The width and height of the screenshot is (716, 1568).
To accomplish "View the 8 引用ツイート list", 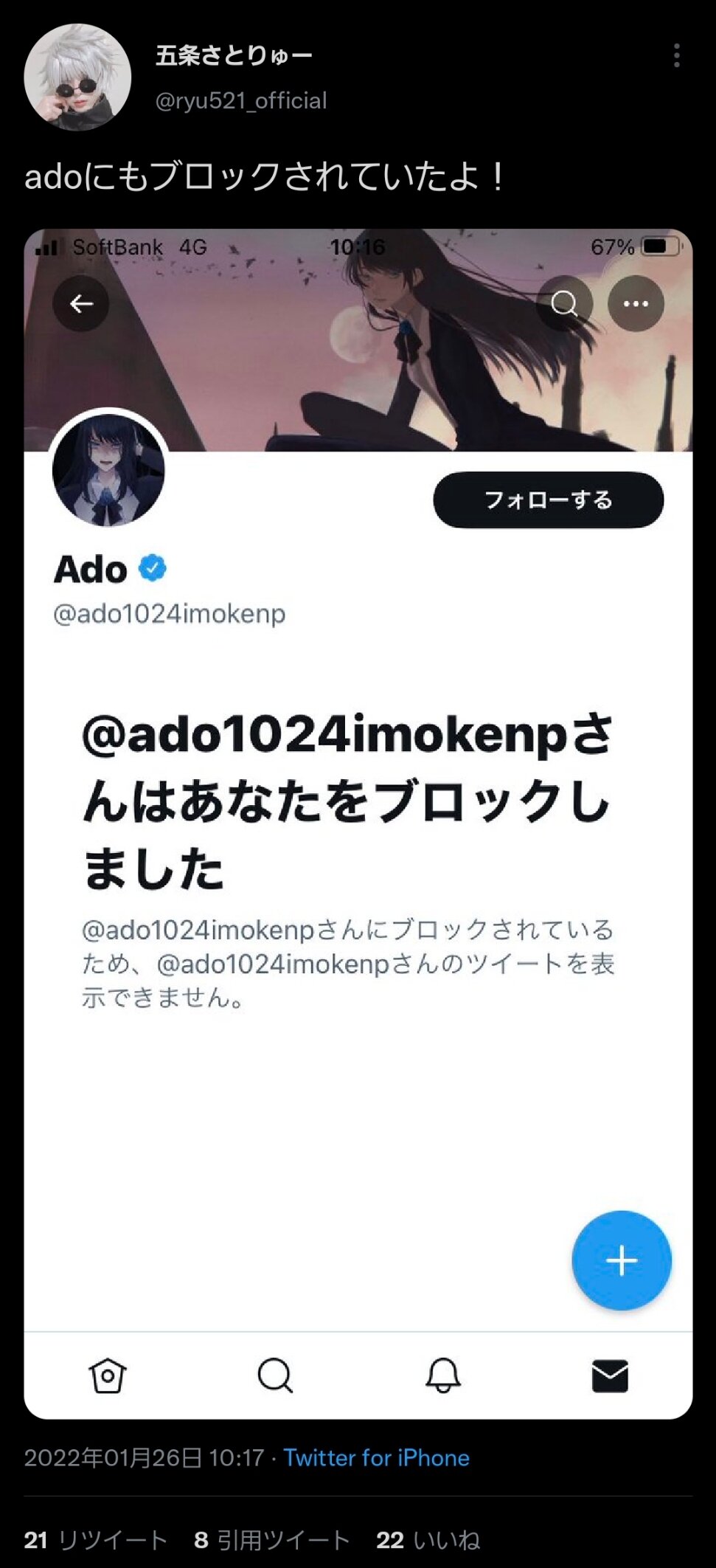I will (272, 1540).
